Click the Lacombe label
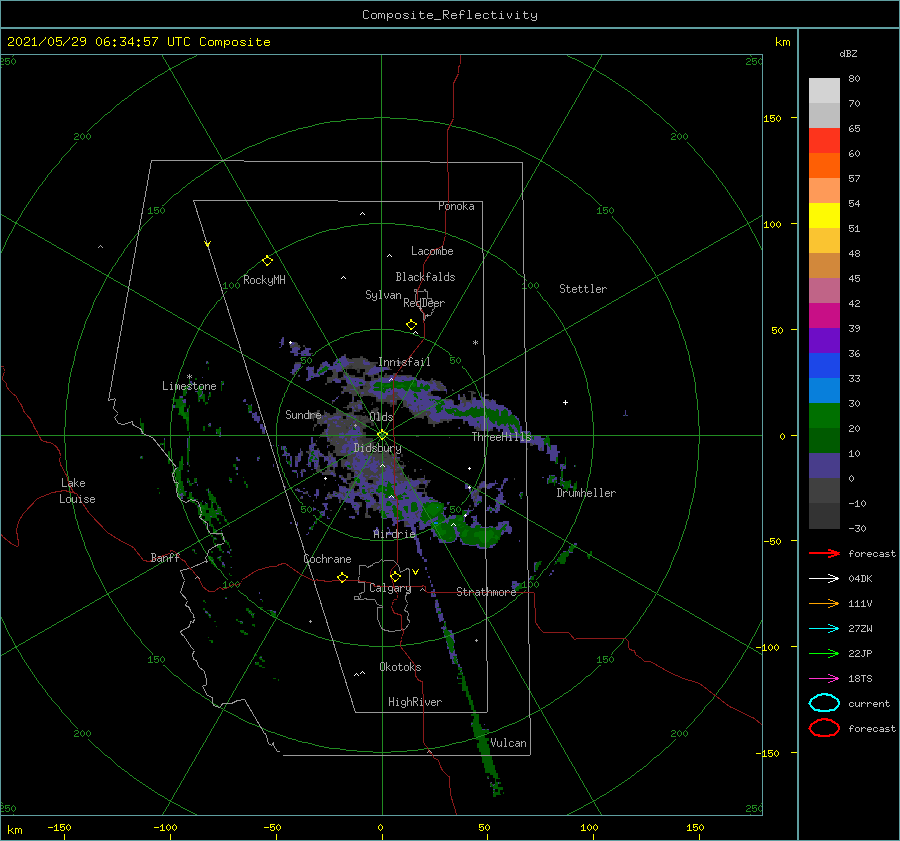This screenshot has width=900, height=841. pyautogui.click(x=432, y=251)
